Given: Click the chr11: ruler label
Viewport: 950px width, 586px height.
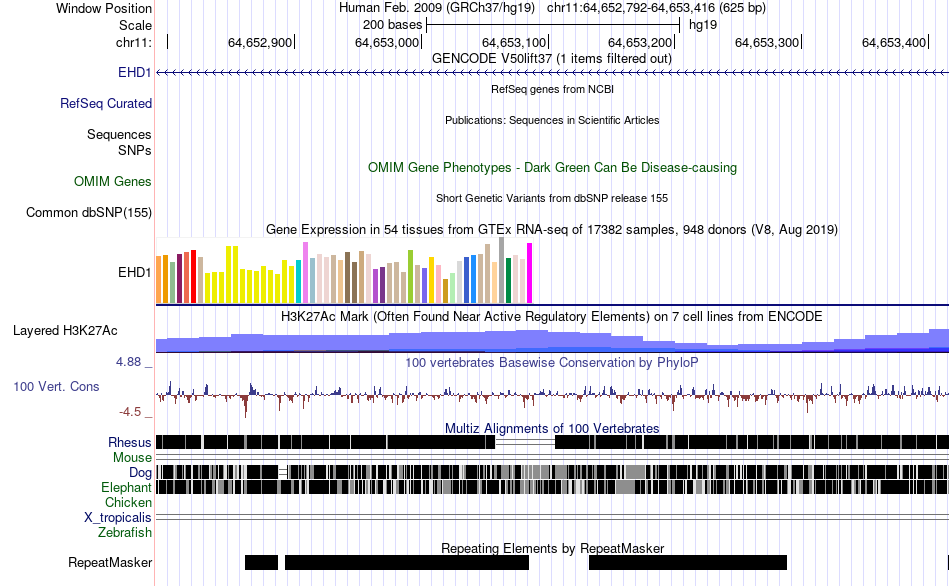Looking at the screenshot, I should pyautogui.click(x=134, y=42).
